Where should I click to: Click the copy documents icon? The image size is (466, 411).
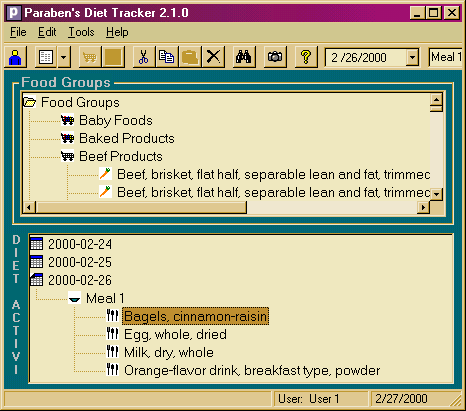[166, 57]
